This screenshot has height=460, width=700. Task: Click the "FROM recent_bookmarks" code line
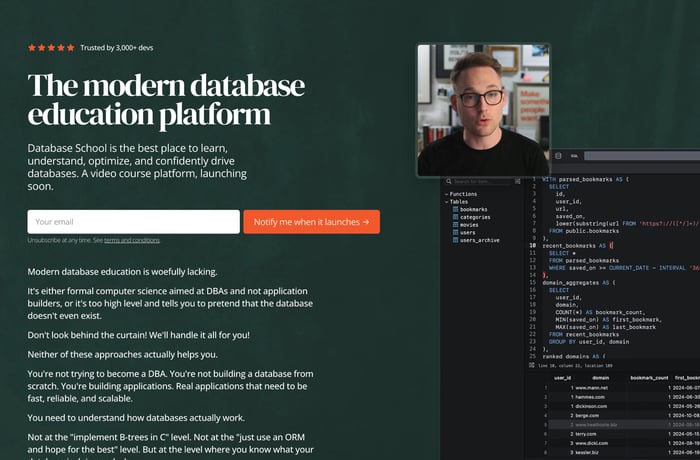coord(584,335)
